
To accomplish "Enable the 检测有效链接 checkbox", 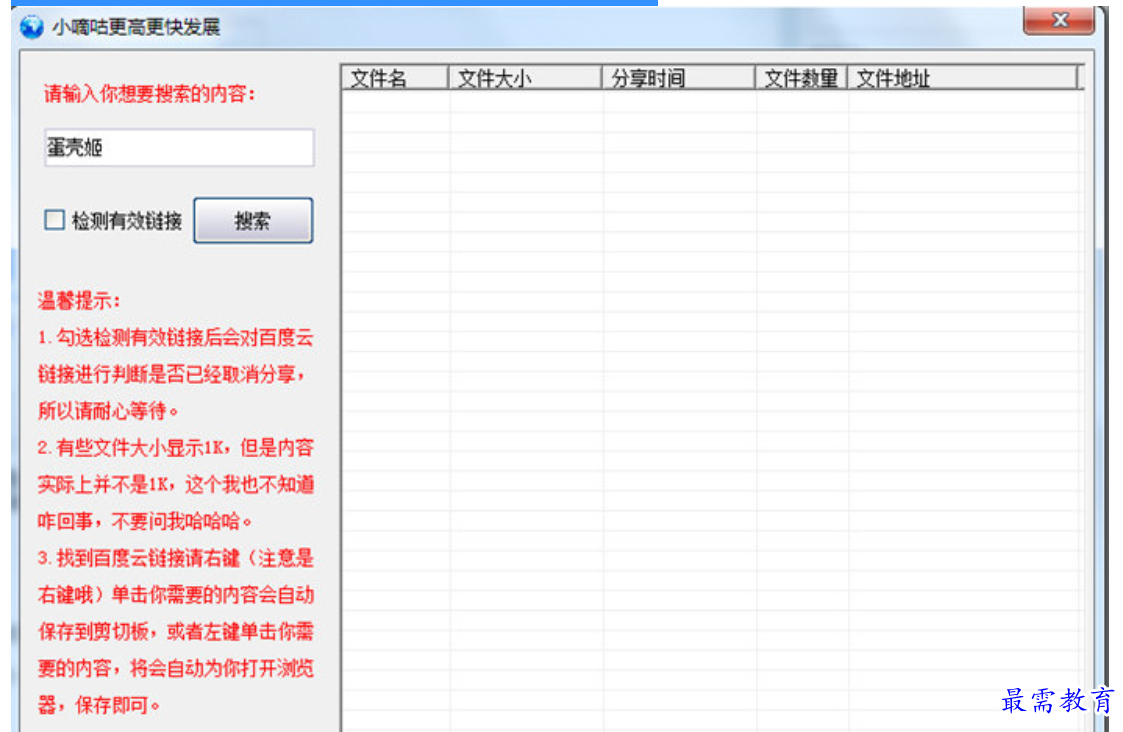I will tap(54, 219).
